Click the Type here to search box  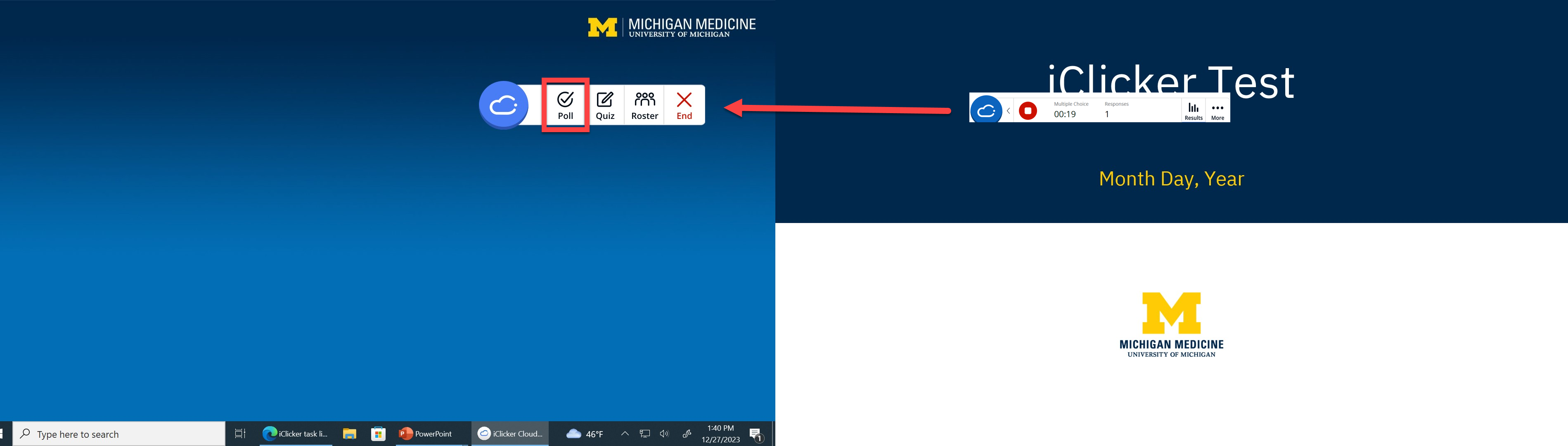pyautogui.click(x=119, y=433)
